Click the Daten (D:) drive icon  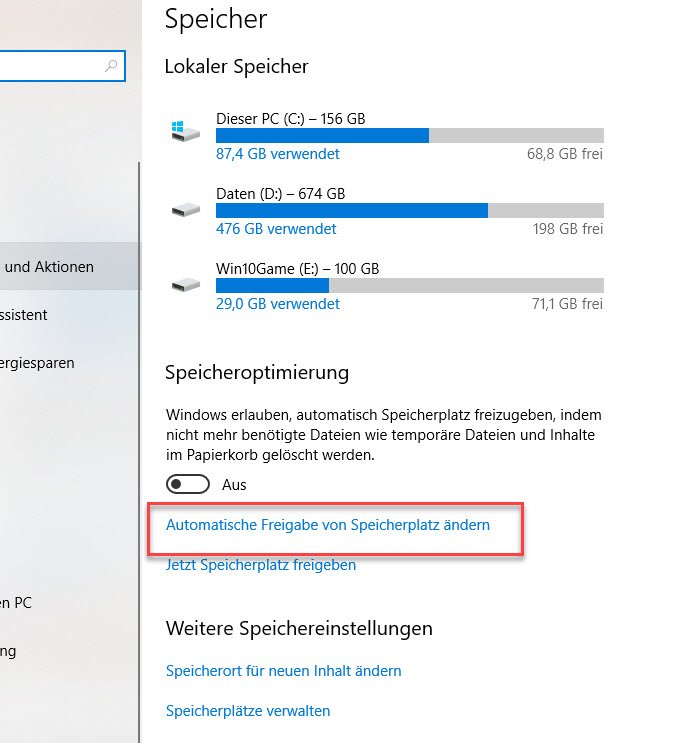(x=185, y=209)
